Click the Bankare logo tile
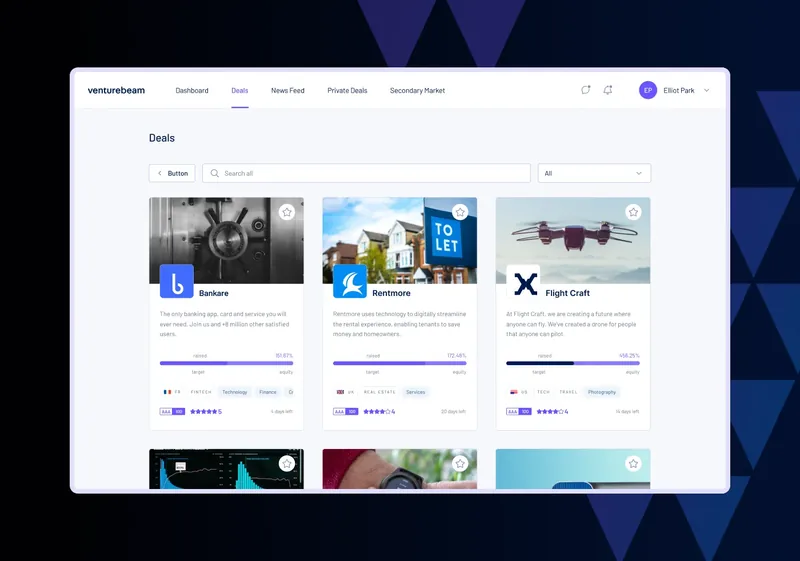The image size is (800, 561). tap(177, 281)
